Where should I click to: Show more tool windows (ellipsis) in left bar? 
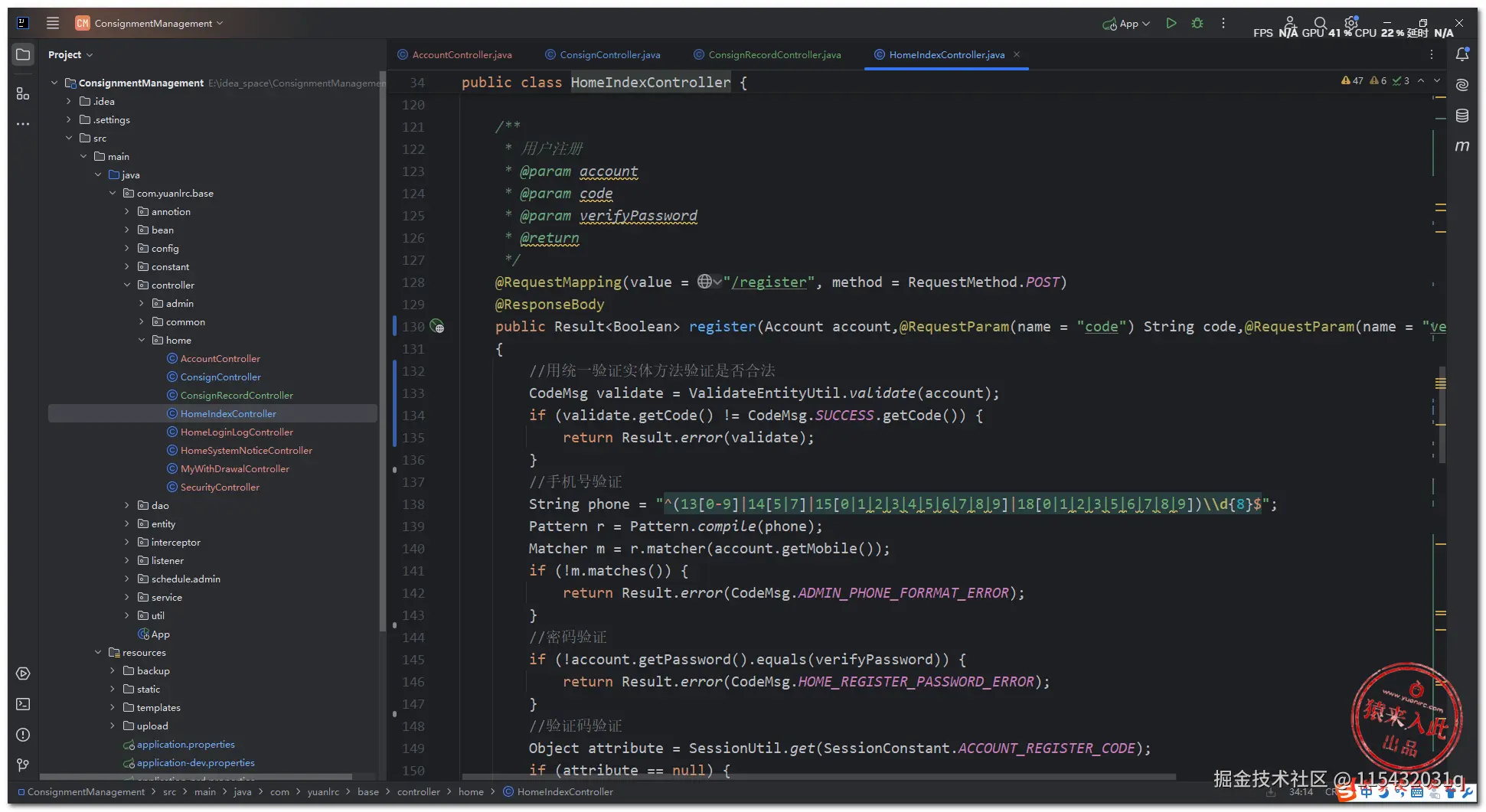(x=23, y=124)
